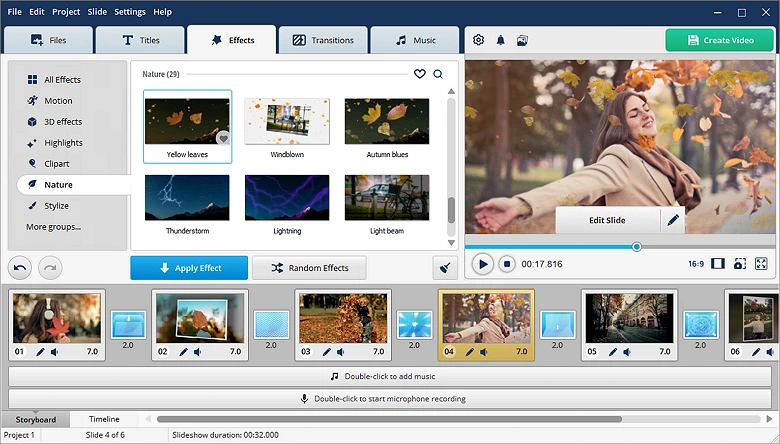Click the preview playback progress slider handle
Image resolution: width=780 pixels, height=444 pixels.
point(637,247)
